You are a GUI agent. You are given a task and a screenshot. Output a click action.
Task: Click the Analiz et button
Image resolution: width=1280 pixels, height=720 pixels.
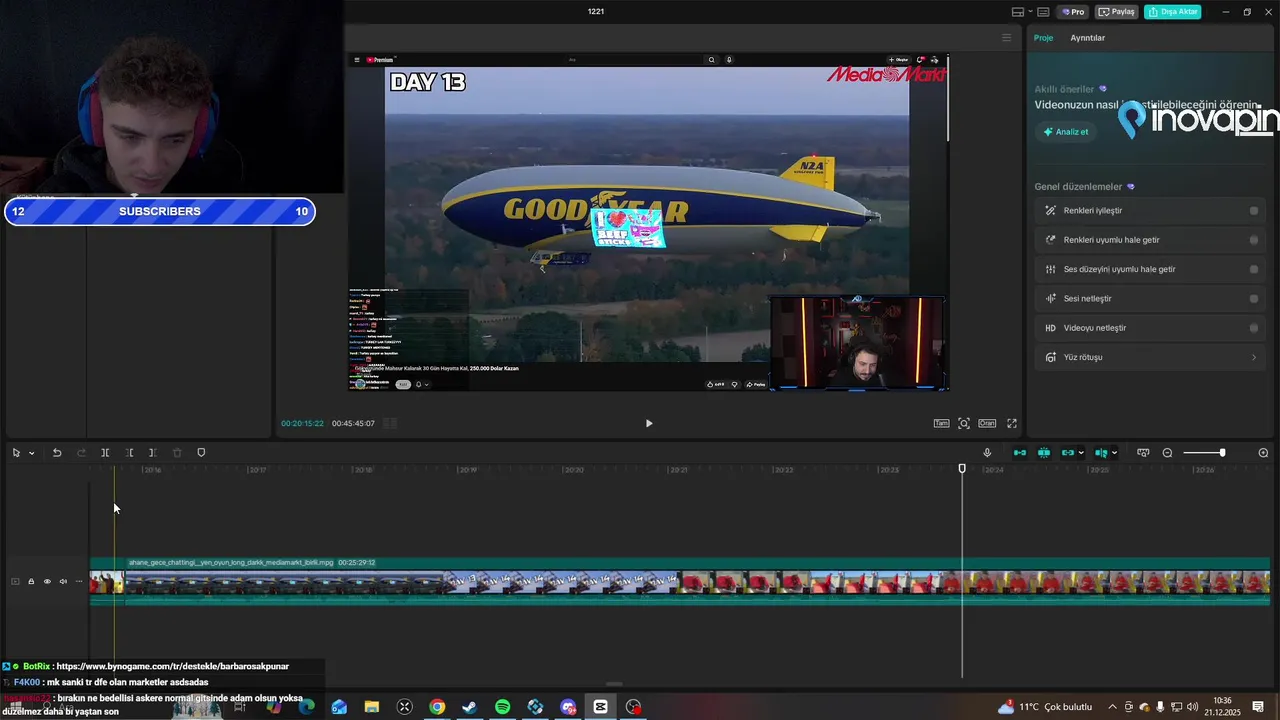pos(1066,131)
